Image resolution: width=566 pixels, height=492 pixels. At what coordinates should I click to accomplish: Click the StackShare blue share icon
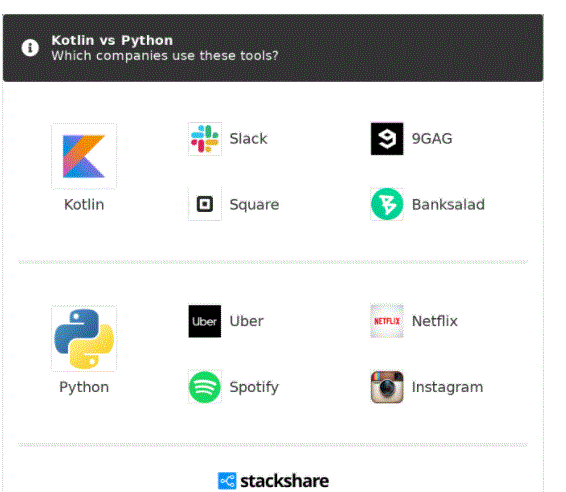click(227, 481)
